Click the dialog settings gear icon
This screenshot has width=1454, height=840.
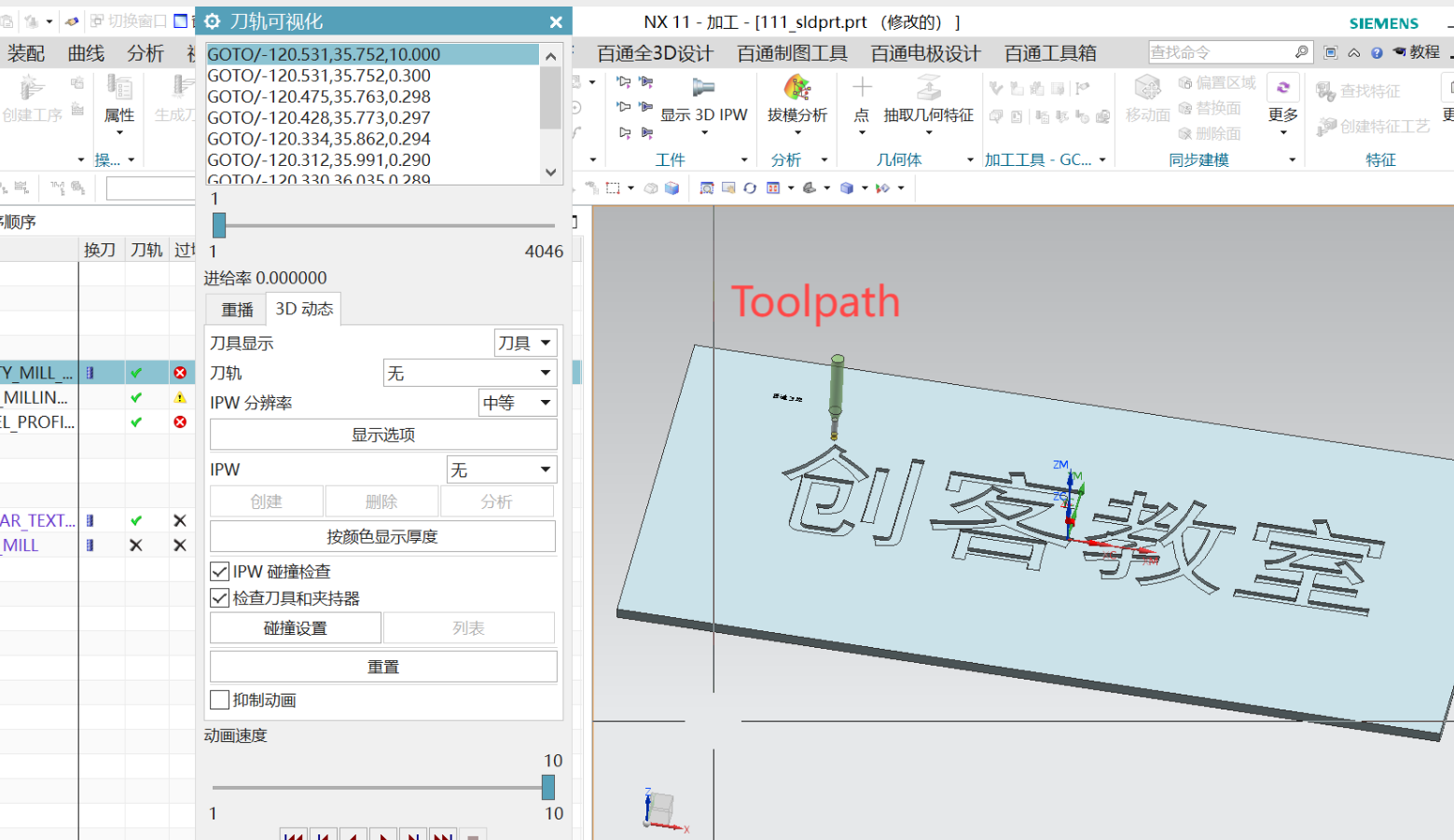213,21
